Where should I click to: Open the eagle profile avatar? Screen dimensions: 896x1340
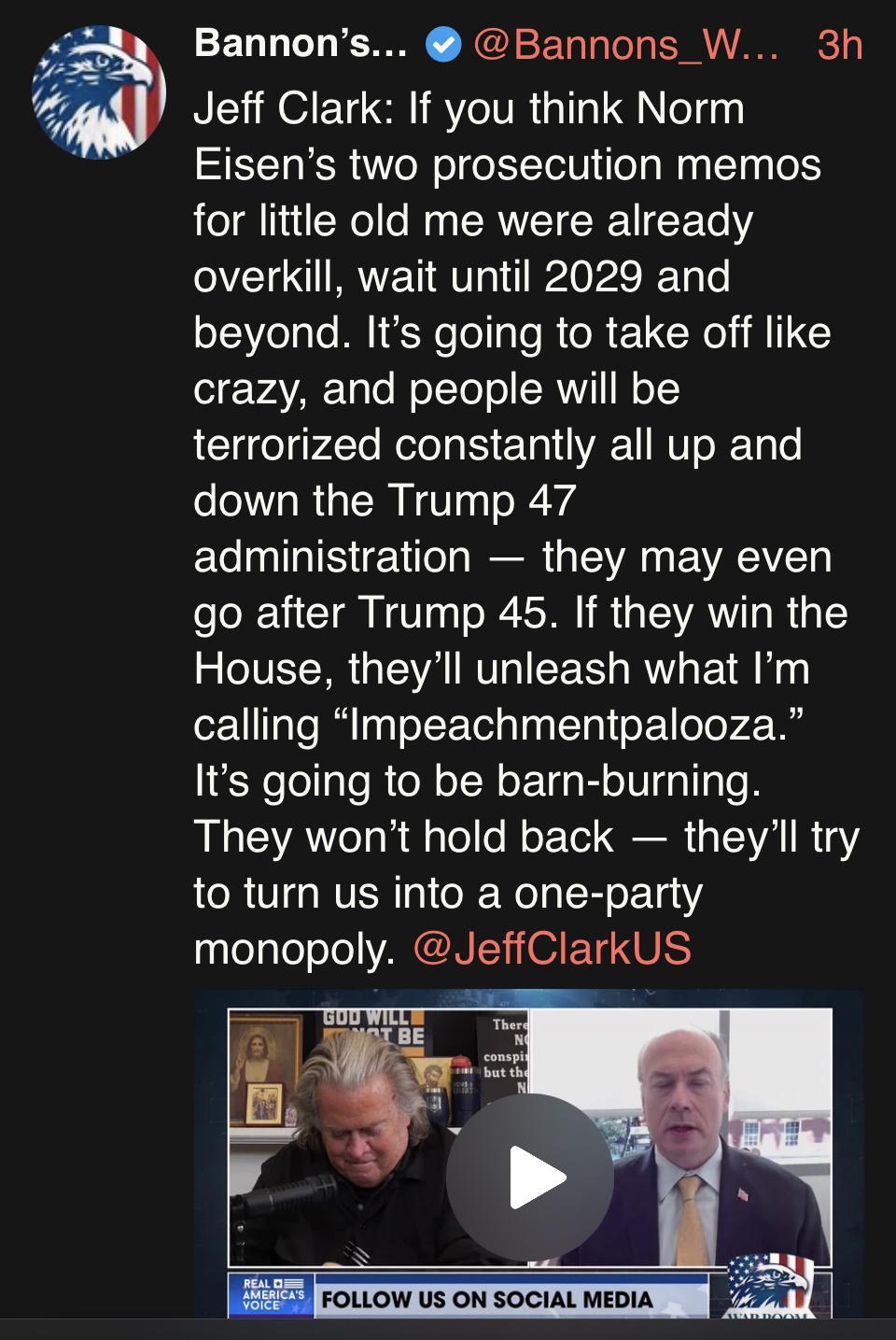[x=99, y=92]
